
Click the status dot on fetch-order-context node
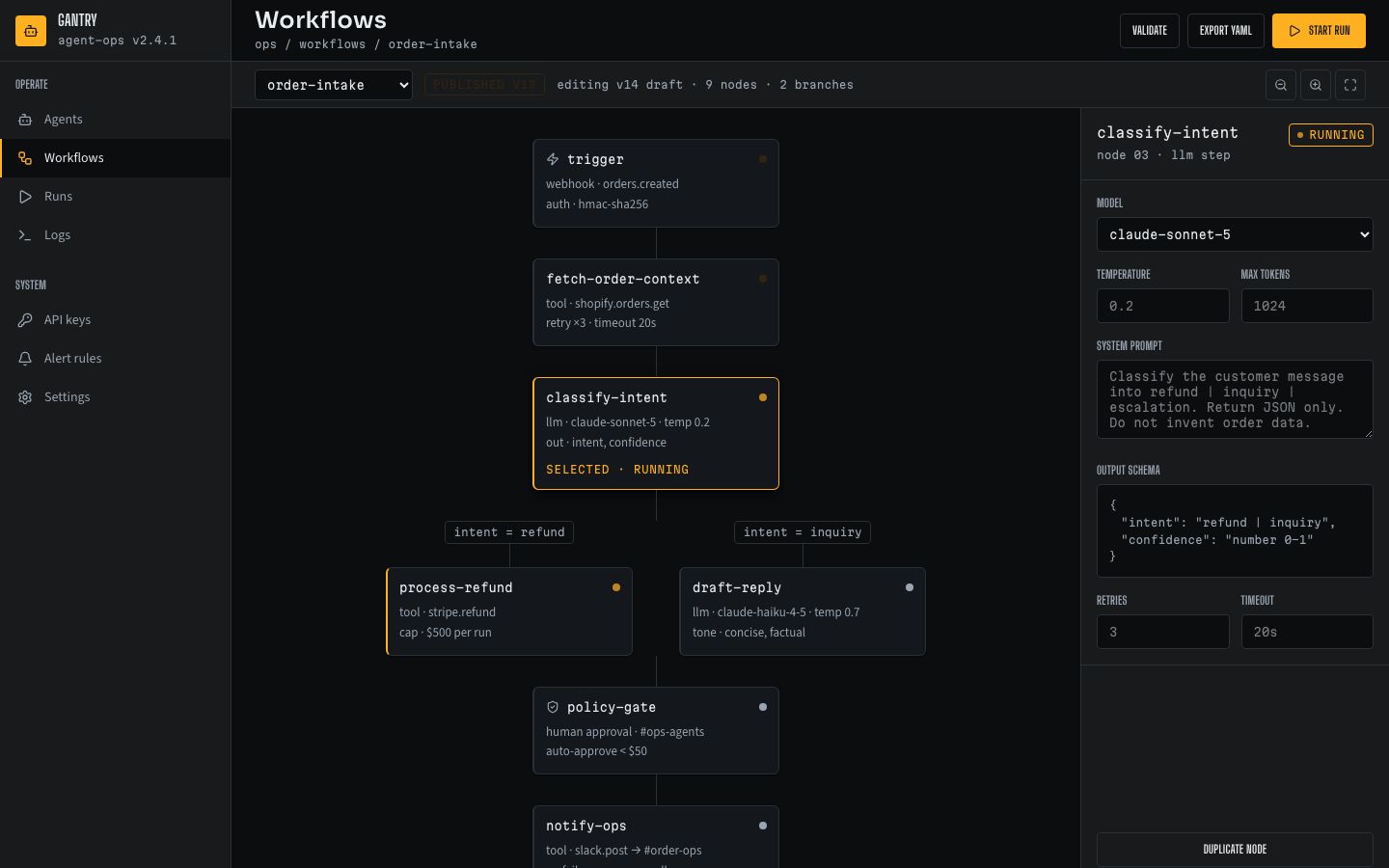(763, 279)
